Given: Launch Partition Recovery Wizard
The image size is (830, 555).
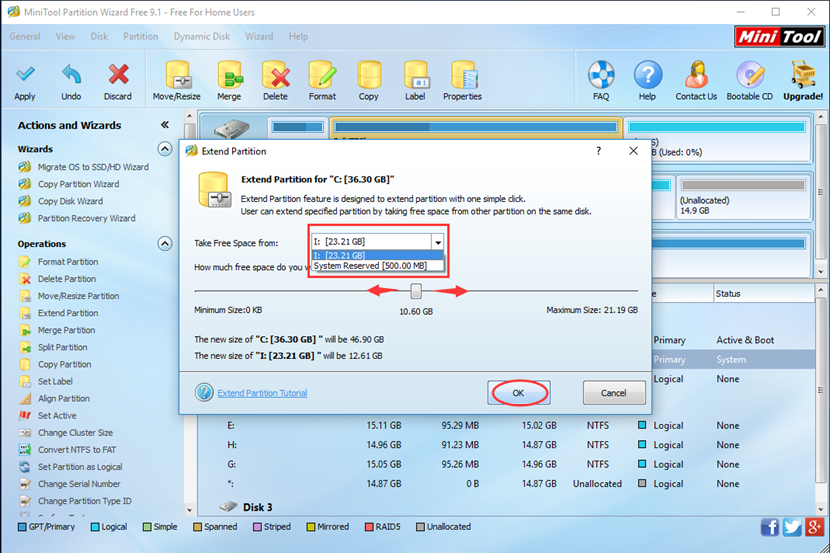Looking at the screenshot, I should (x=86, y=218).
